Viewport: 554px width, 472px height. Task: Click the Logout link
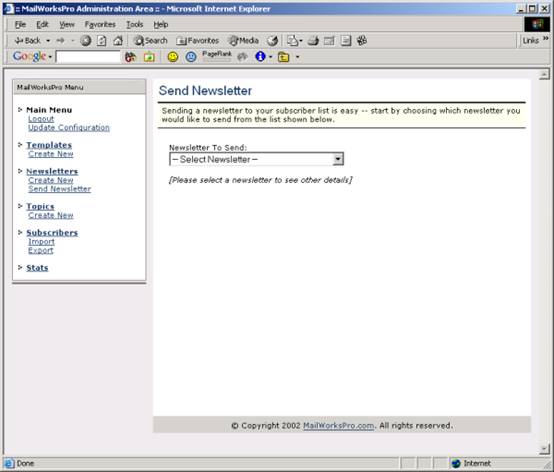(41, 119)
